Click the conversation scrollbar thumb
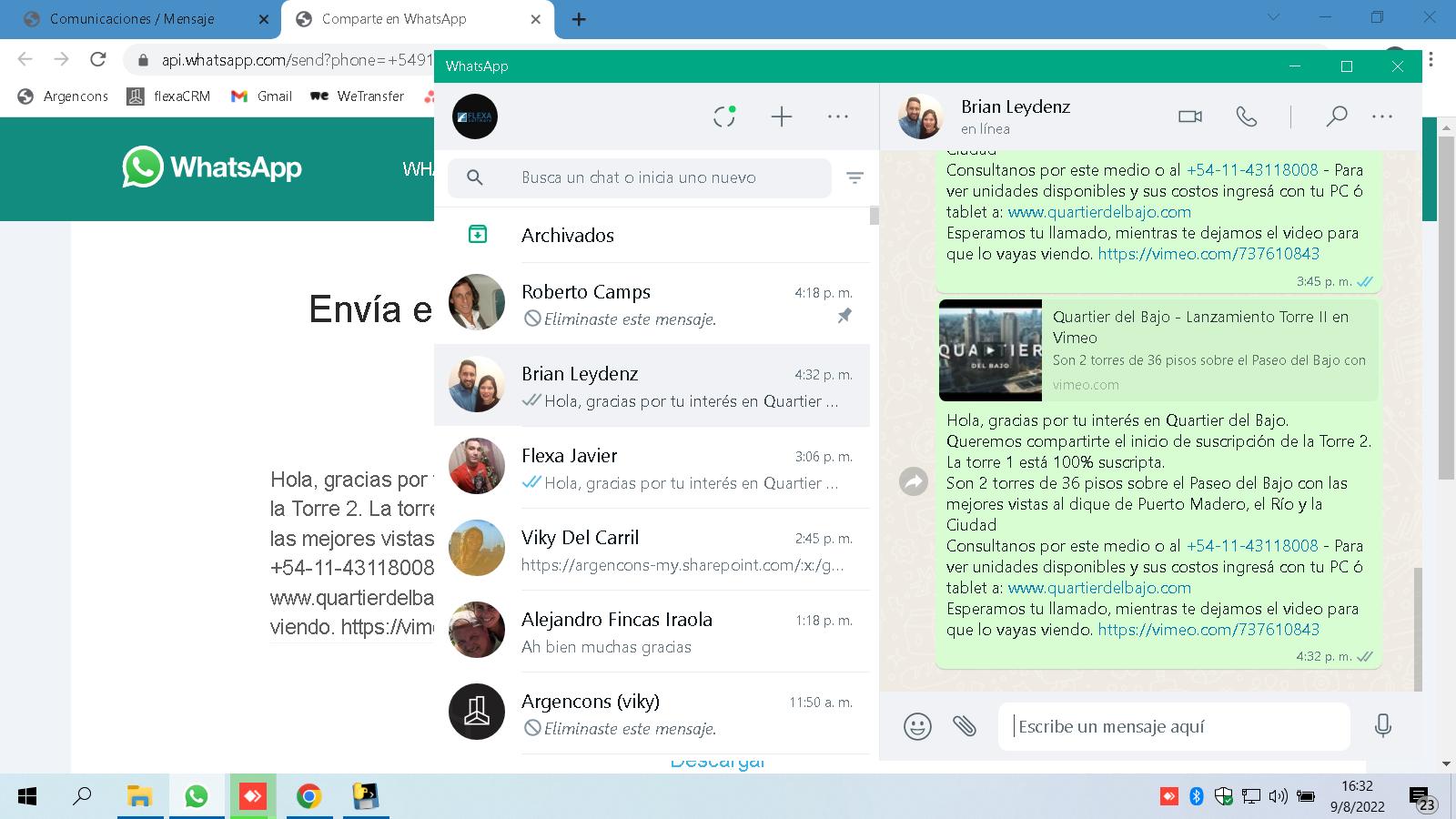 [1417, 628]
